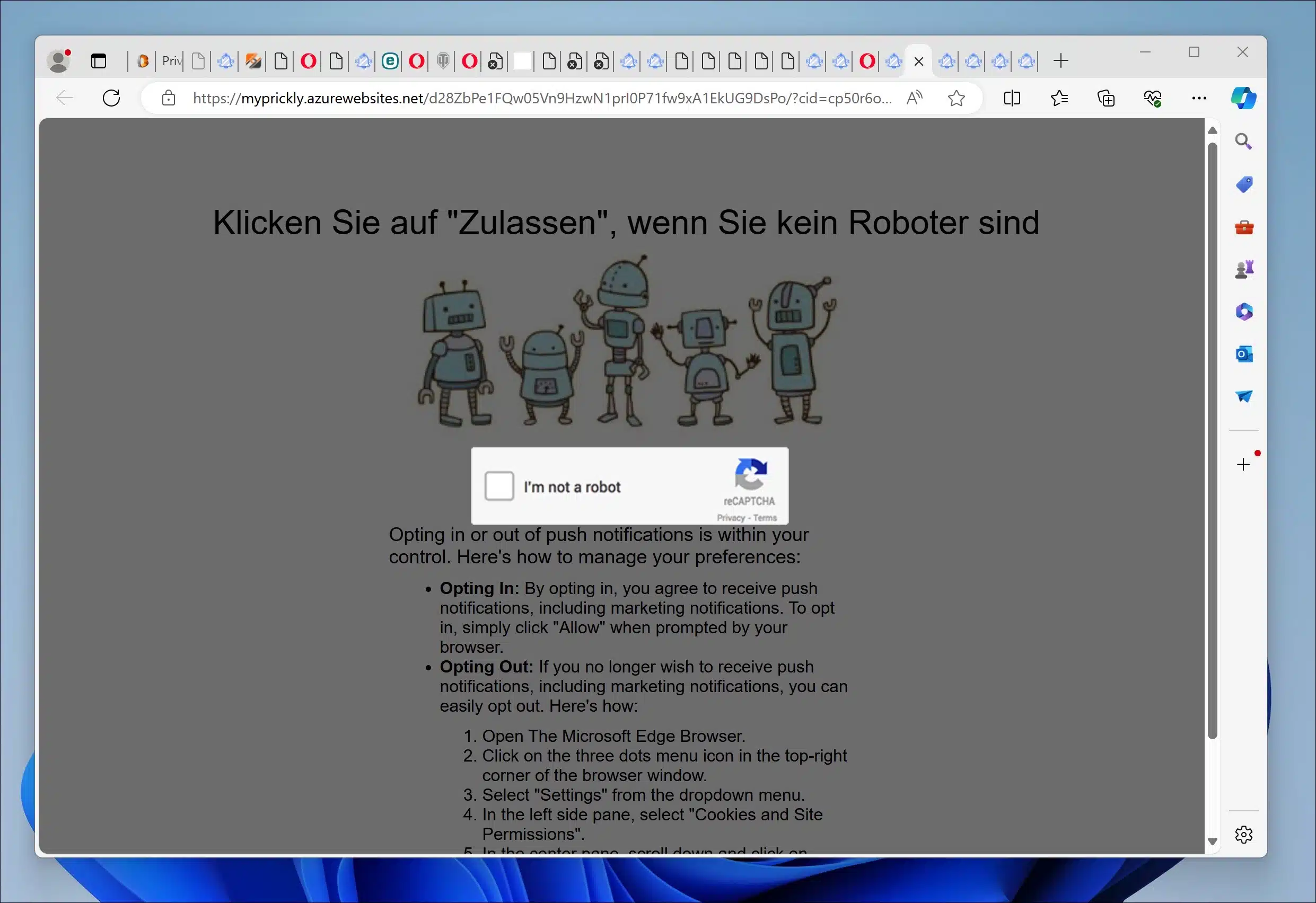
Task: Open the Collections icon
Action: [1106, 99]
